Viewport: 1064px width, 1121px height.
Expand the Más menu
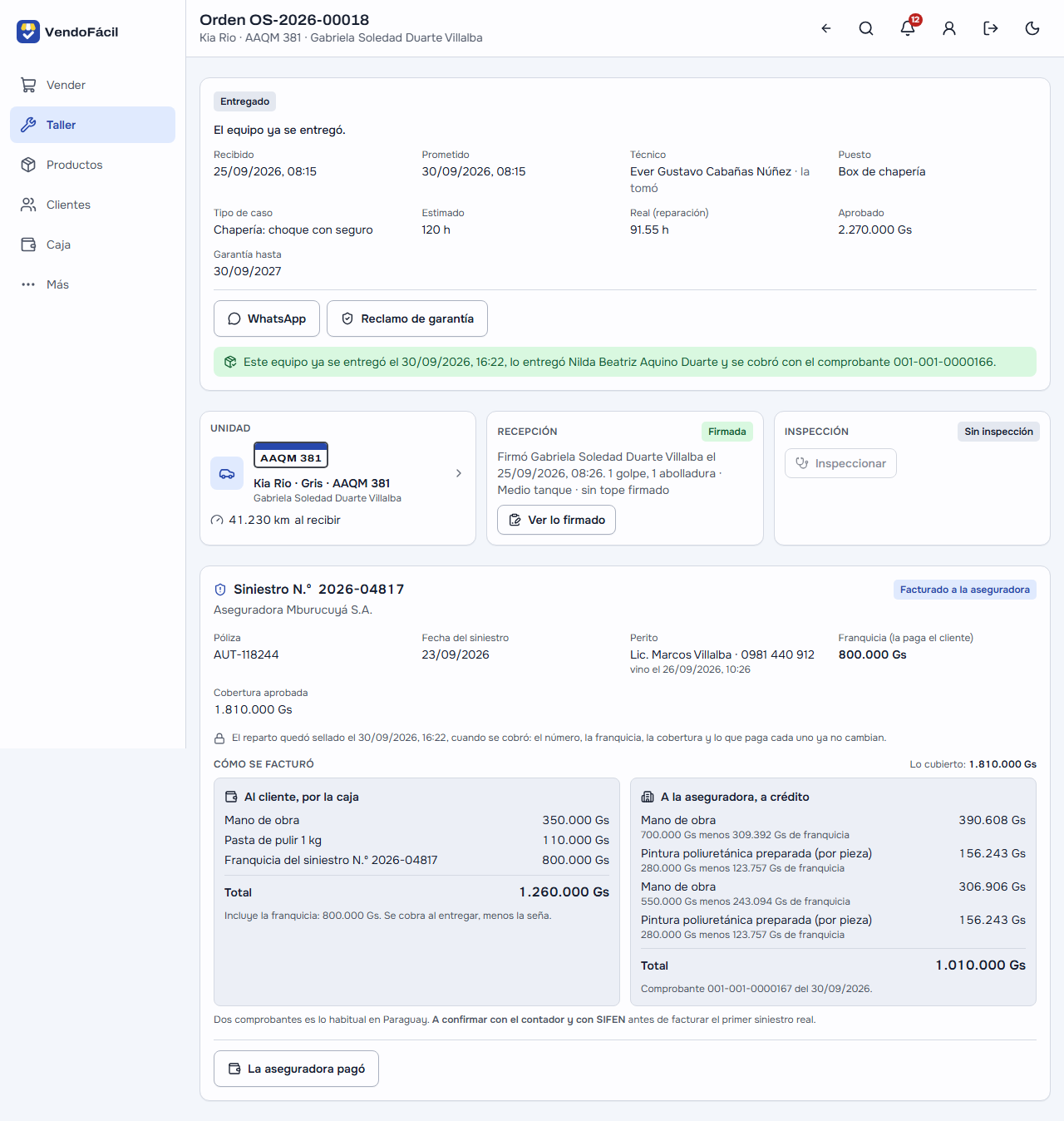(92, 284)
